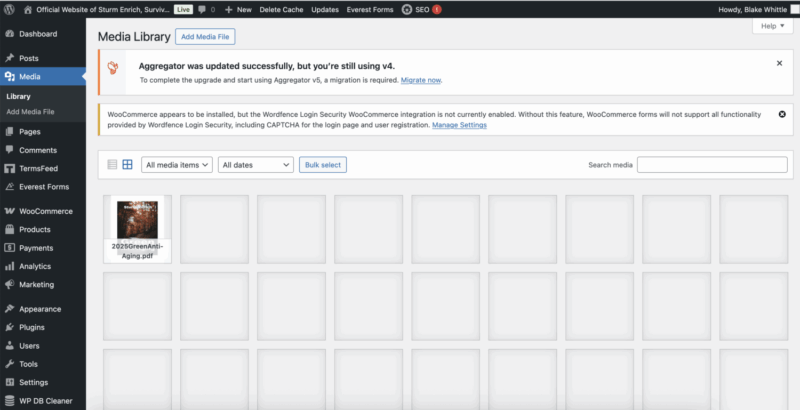Screen dimensions: 800x410
Task: Click the Add Media File button
Action: 204,36
